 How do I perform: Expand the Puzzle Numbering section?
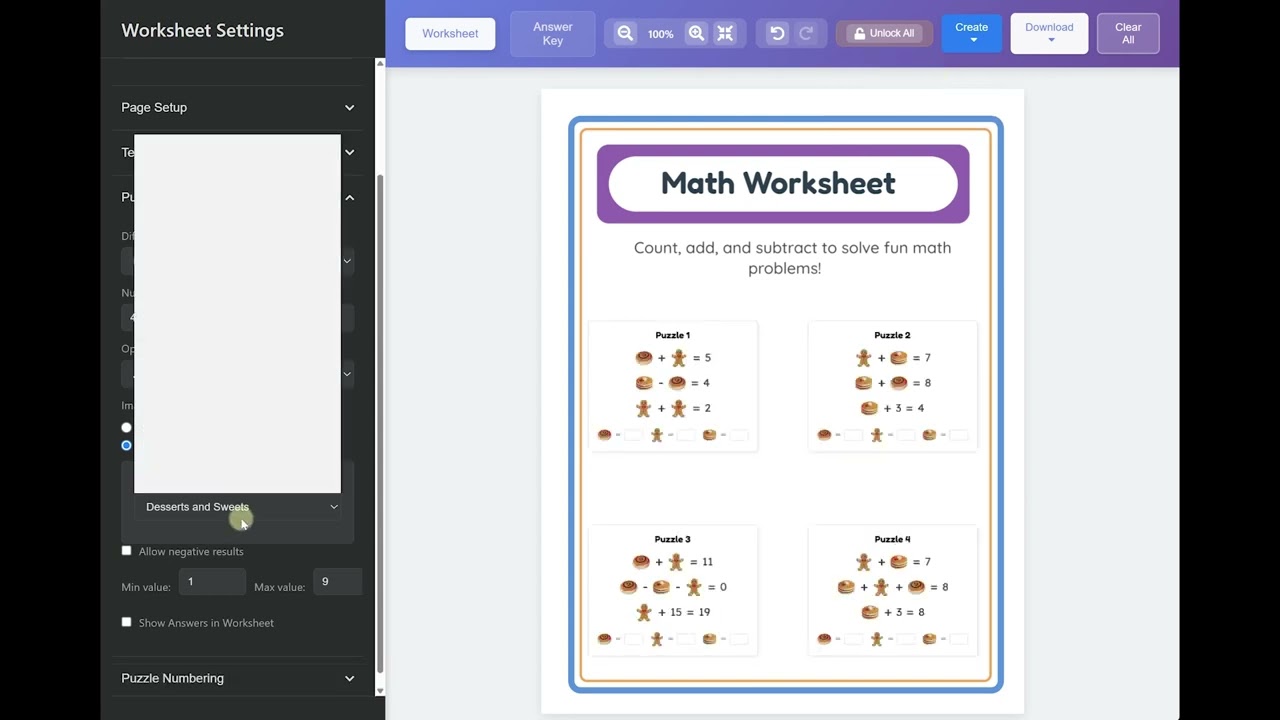(x=238, y=678)
